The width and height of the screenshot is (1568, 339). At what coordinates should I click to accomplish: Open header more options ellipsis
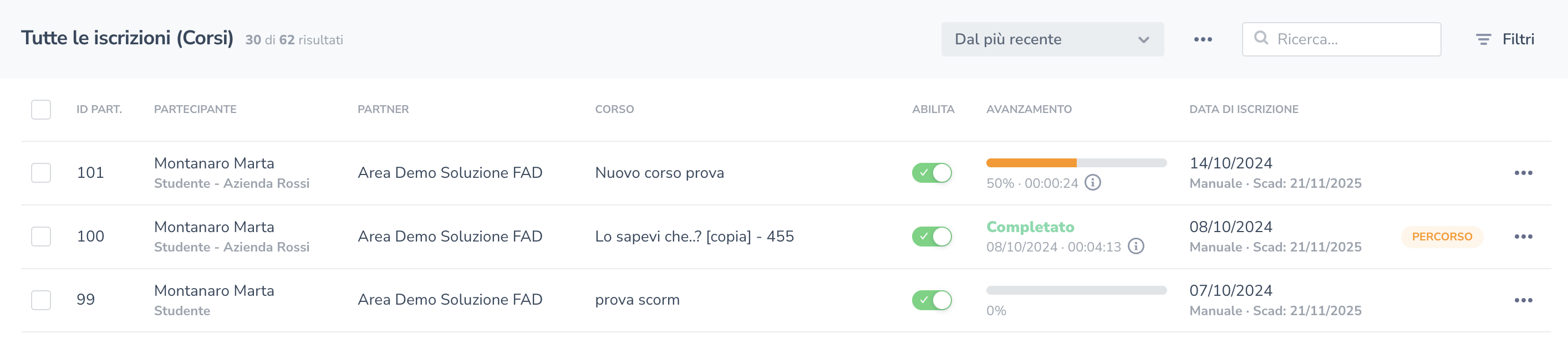(1202, 39)
